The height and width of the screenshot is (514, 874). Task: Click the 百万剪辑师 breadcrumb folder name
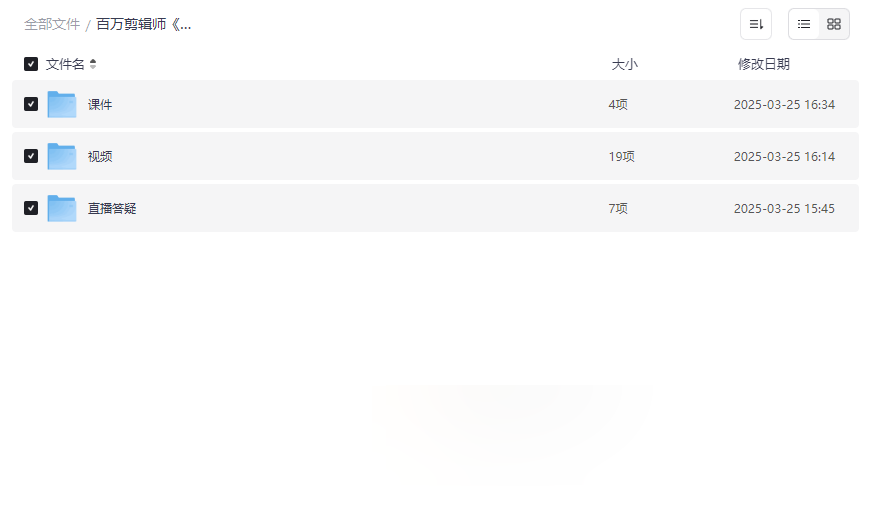[143, 24]
